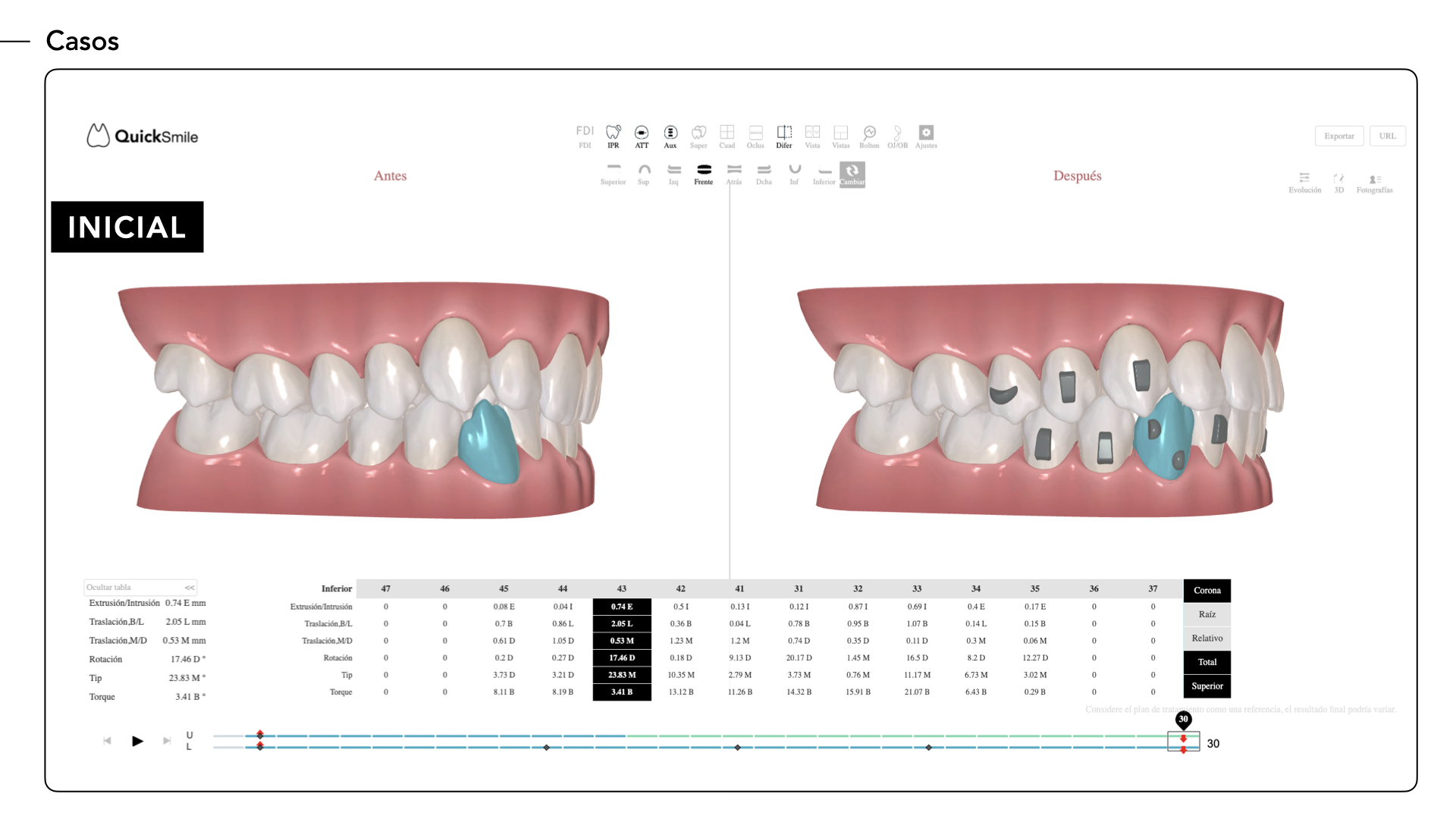Click the highlighted 17.46 D rotation cell
The width and height of the screenshot is (1456, 819).
tap(622, 658)
